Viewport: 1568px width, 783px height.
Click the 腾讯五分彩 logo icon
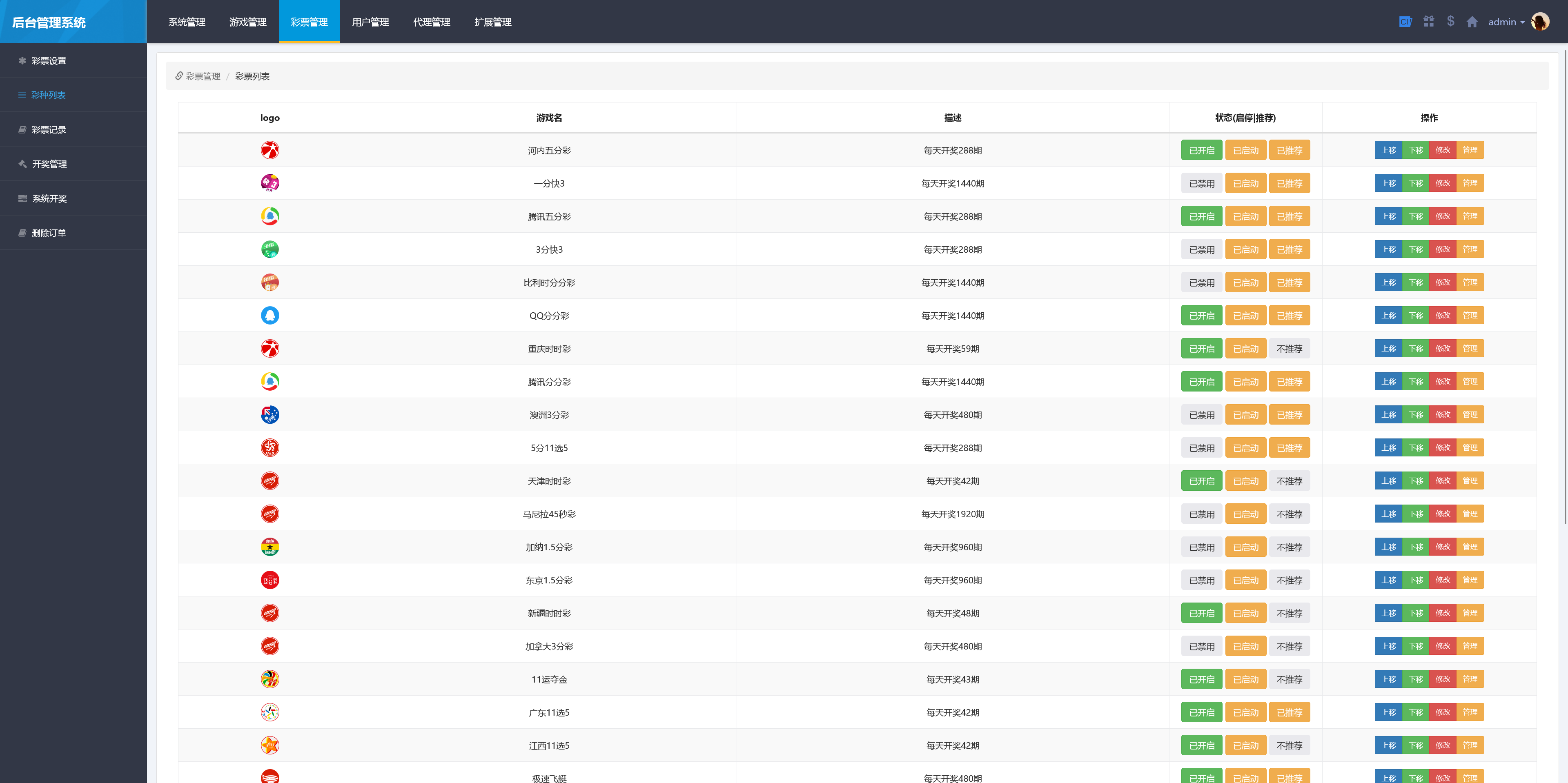pos(269,216)
